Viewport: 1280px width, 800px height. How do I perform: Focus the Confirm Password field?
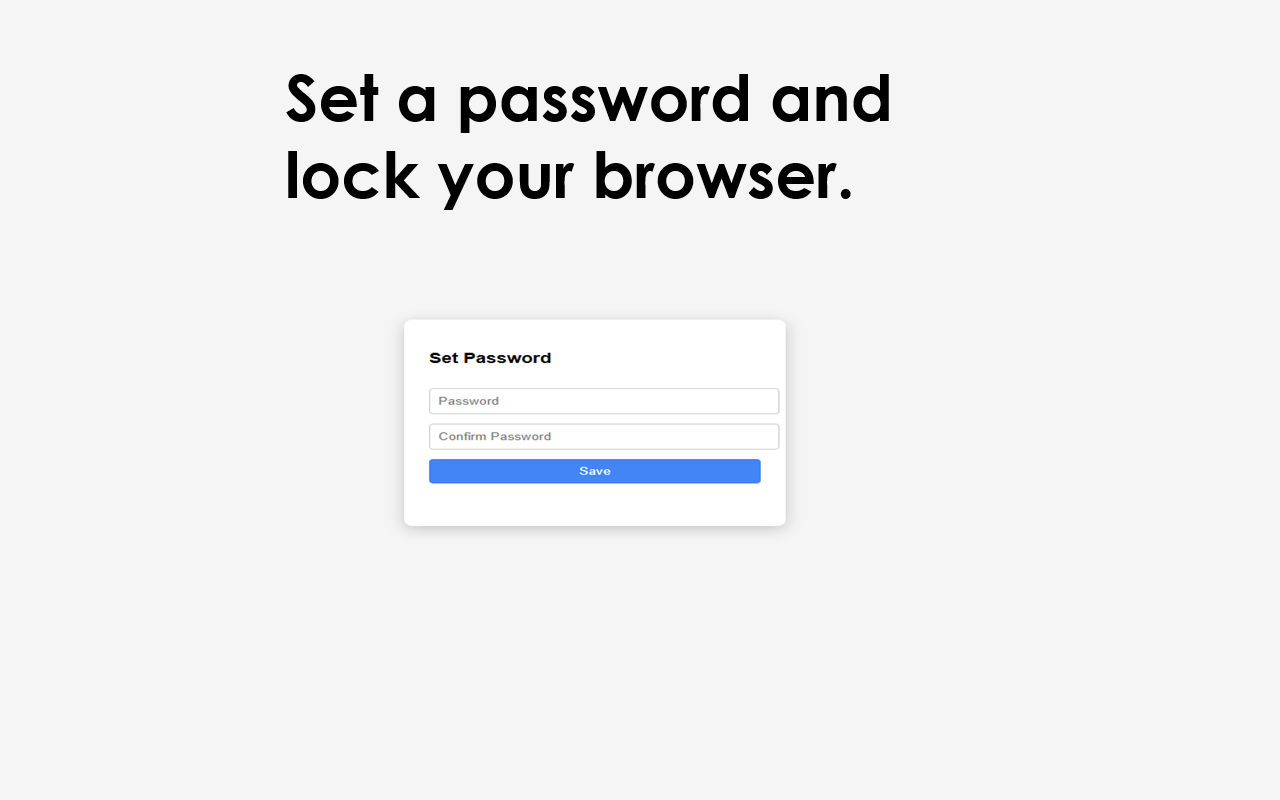pyautogui.click(x=604, y=436)
